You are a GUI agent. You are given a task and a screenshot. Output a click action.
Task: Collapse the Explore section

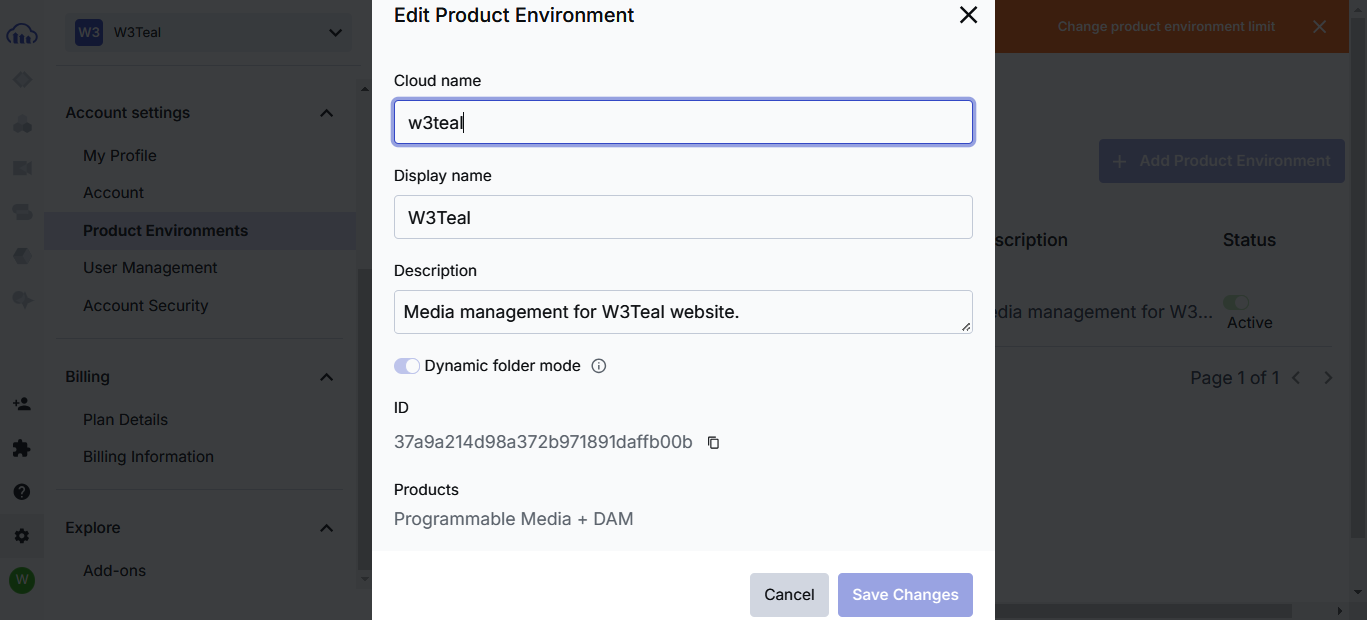coord(326,528)
